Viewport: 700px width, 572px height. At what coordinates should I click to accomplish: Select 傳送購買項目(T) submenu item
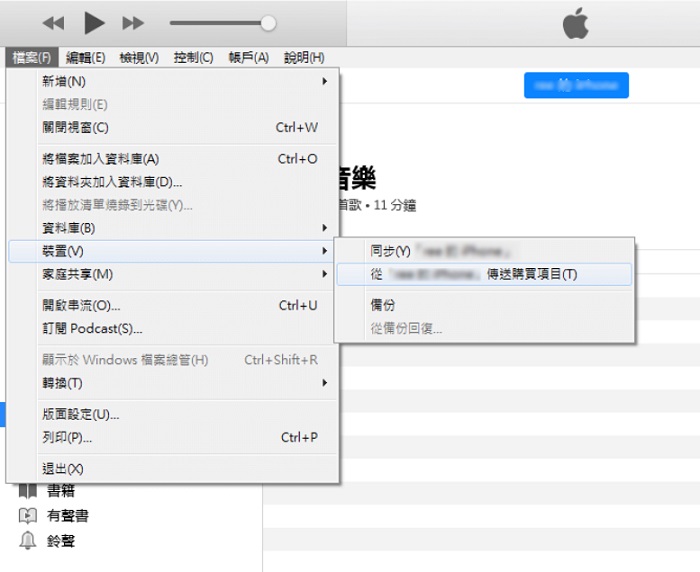(x=484, y=274)
